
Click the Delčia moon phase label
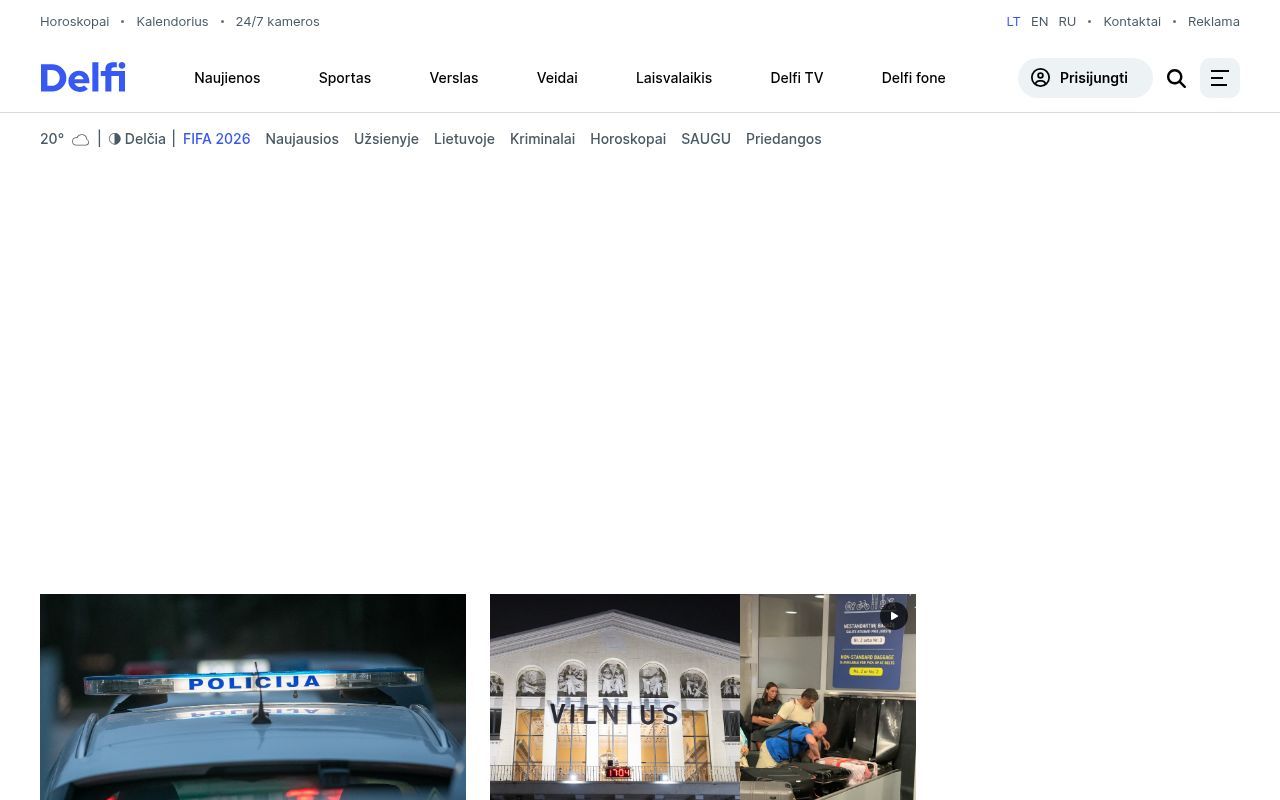click(x=145, y=139)
